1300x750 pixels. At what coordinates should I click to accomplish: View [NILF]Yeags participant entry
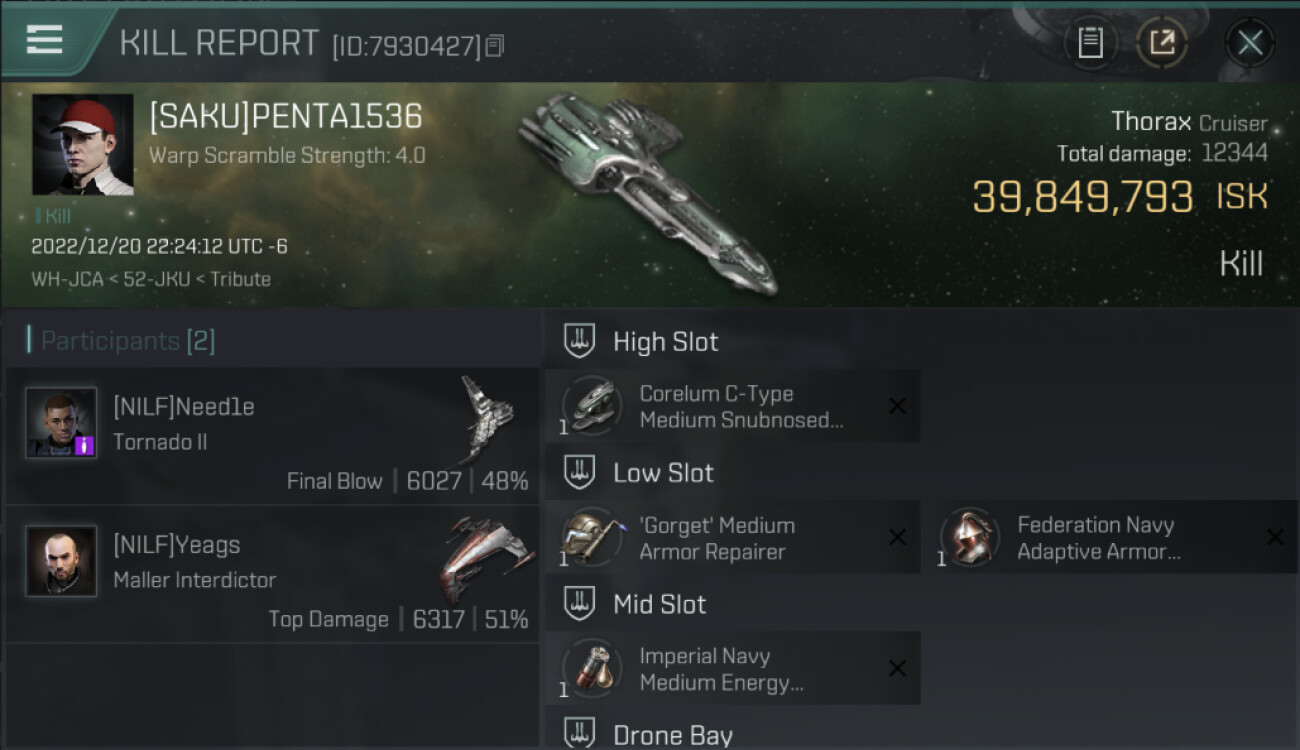[273, 574]
